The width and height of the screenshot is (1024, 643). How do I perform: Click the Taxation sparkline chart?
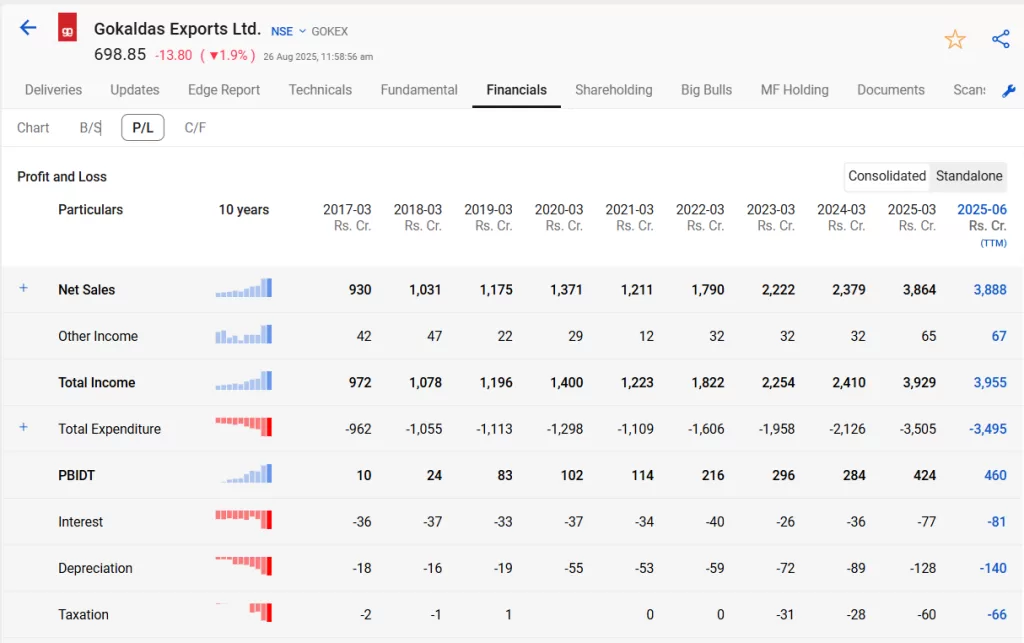click(244, 612)
